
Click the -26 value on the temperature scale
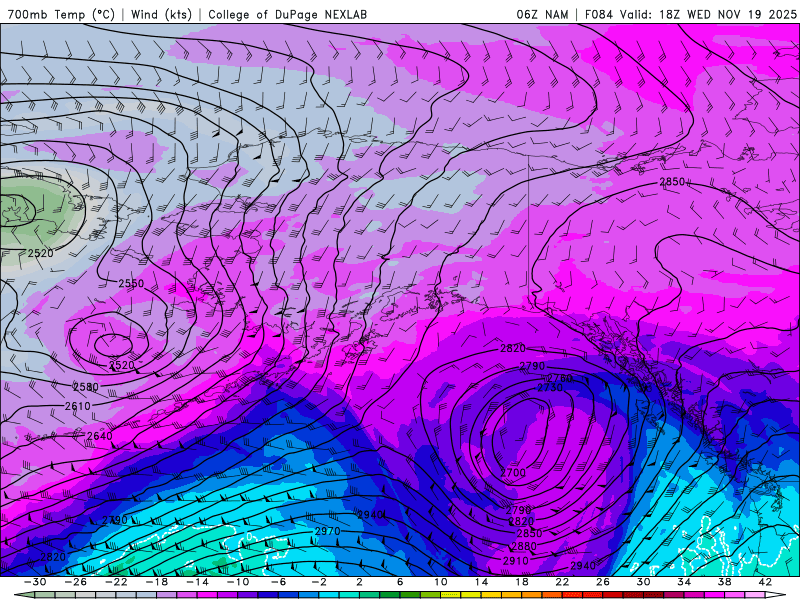click(x=76, y=582)
